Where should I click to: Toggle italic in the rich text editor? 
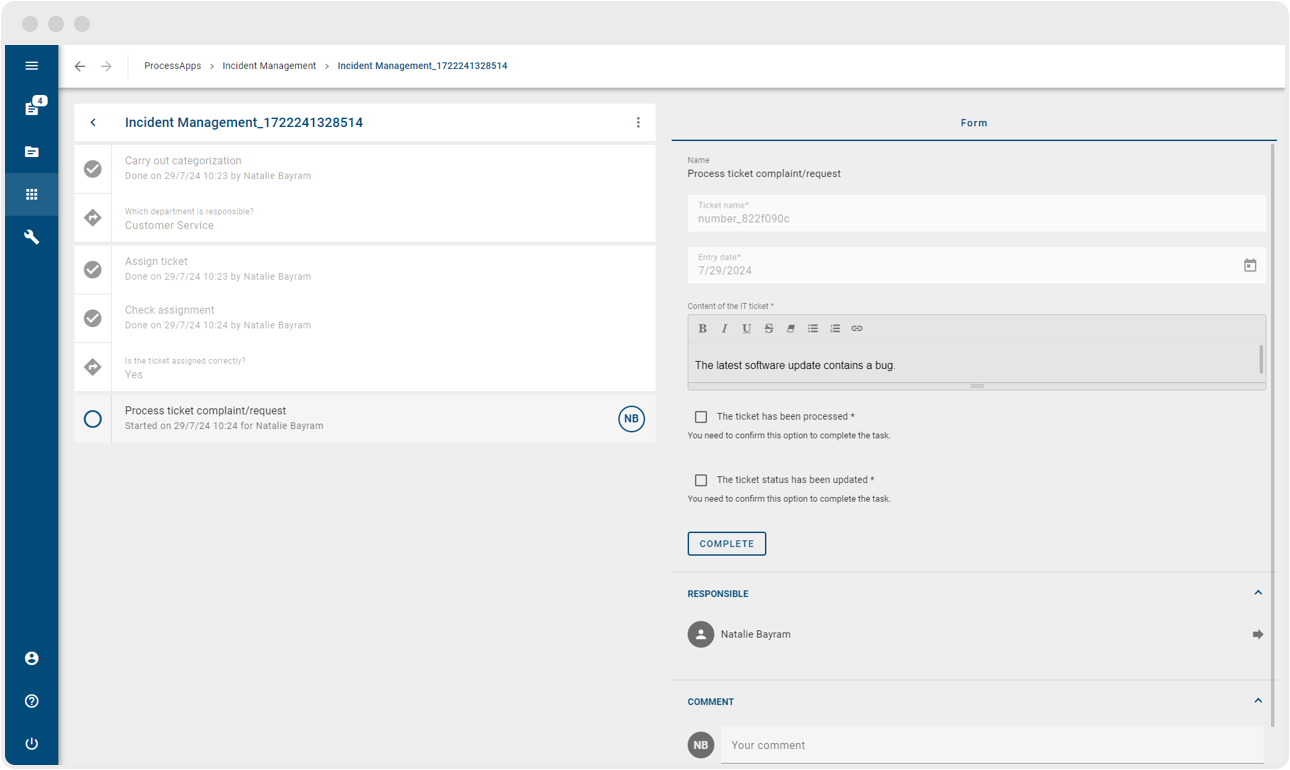coord(724,328)
